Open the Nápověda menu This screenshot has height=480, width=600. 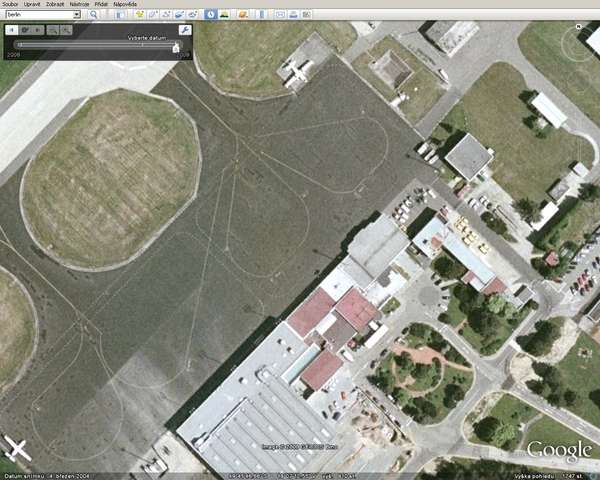(x=125, y=4)
